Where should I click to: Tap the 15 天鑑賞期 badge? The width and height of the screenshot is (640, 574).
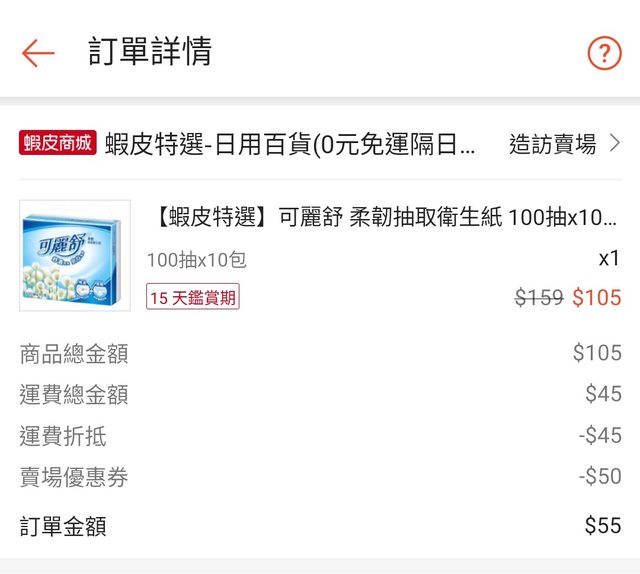click(x=193, y=297)
